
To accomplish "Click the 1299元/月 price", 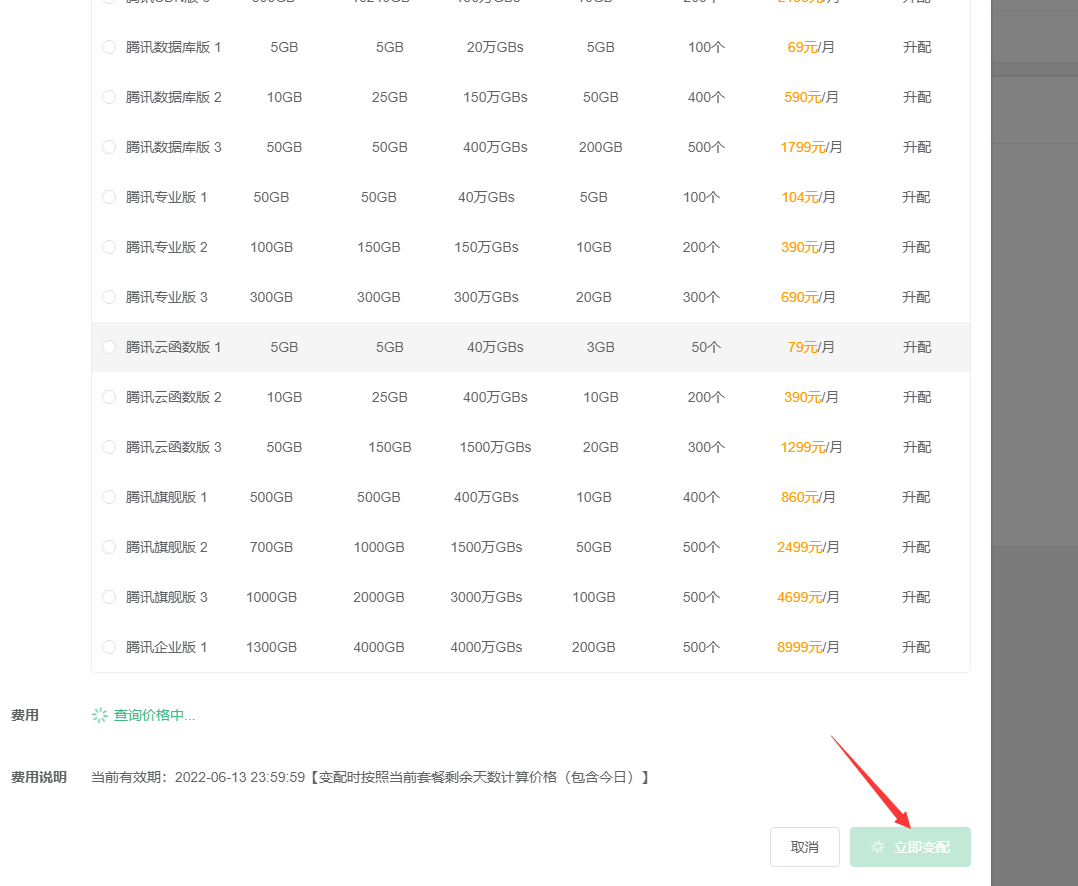I will (811, 447).
